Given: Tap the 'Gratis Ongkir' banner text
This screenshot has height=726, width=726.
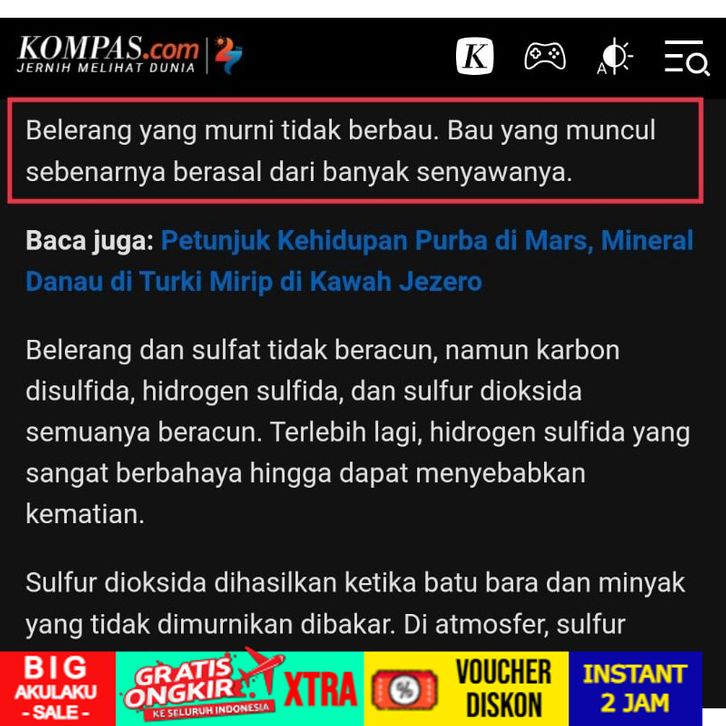Looking at the screenshot, I should [184, 685].
